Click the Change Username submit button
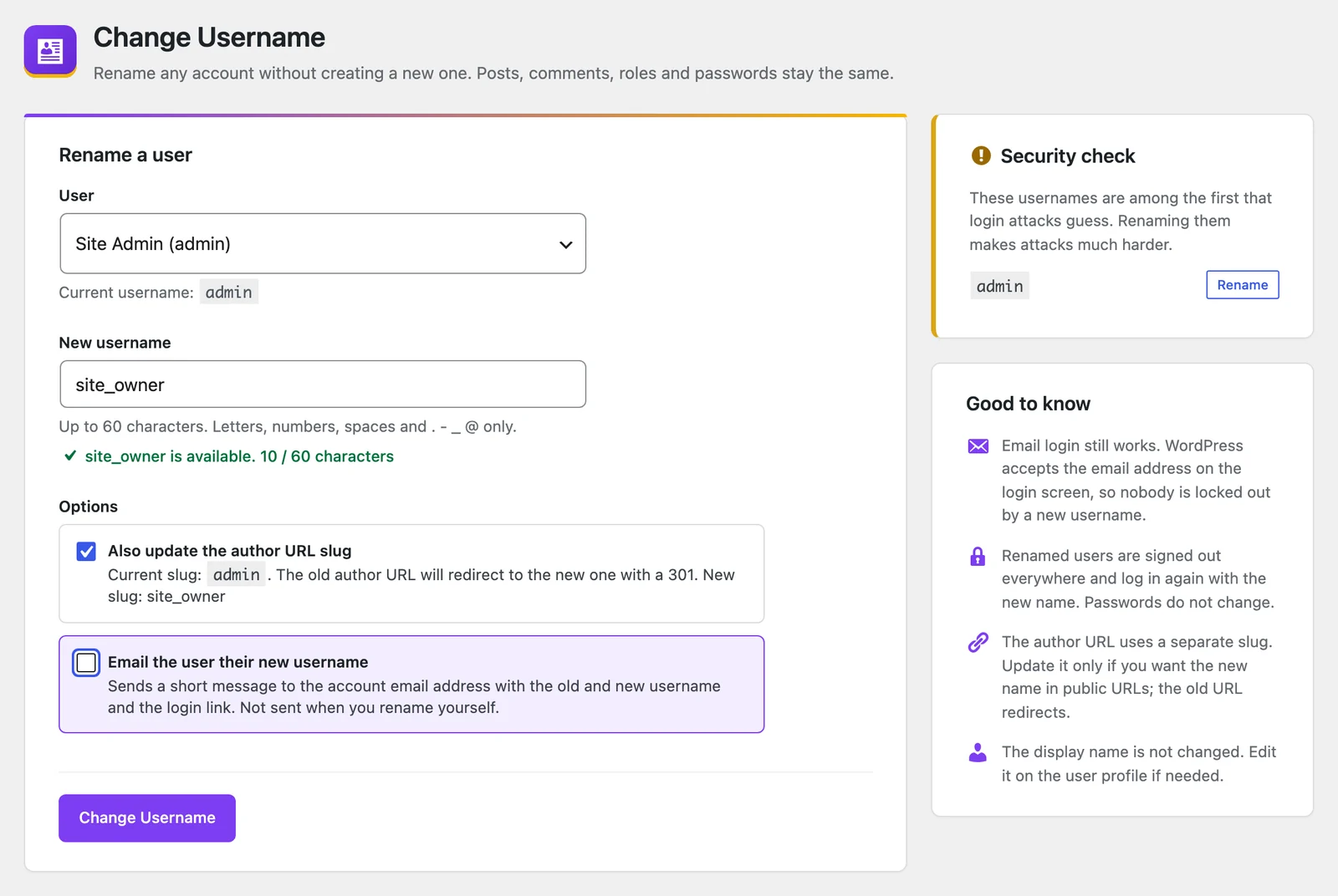1338x896 pixels. point(147,817)
